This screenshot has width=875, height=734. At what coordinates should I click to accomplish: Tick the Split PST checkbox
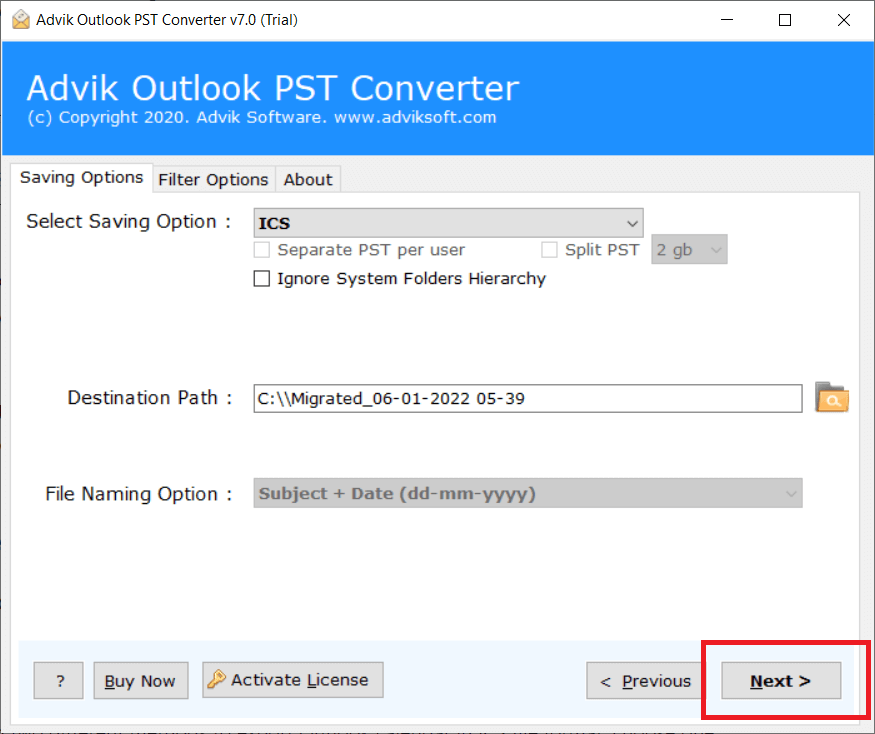point(549,250)
